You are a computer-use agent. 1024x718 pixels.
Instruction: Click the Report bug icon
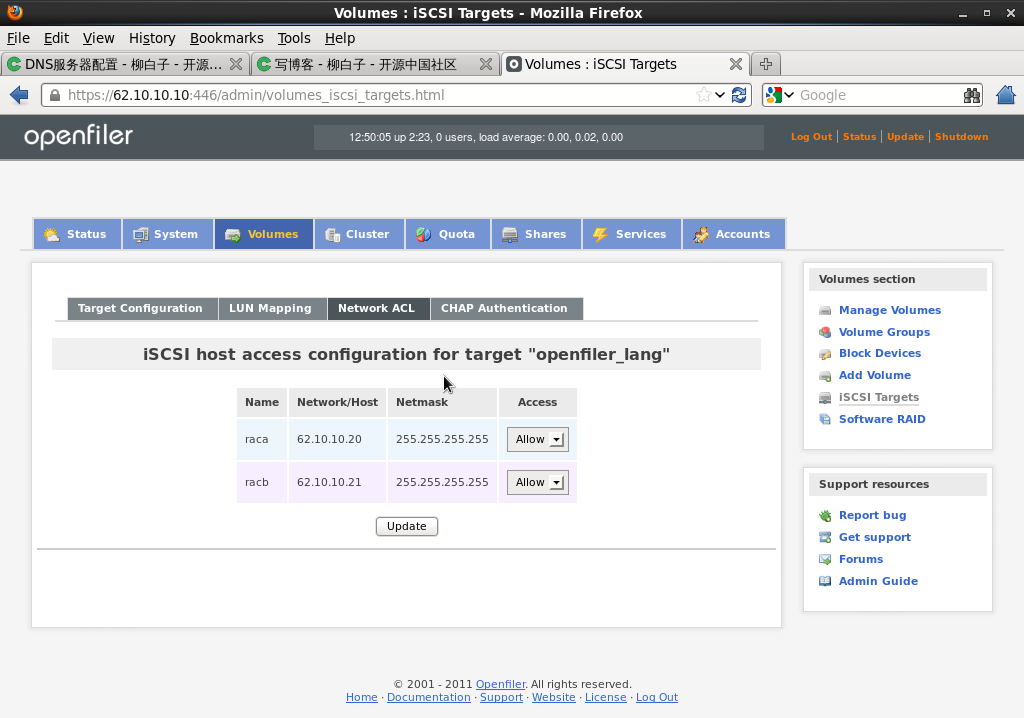(825, 516)
